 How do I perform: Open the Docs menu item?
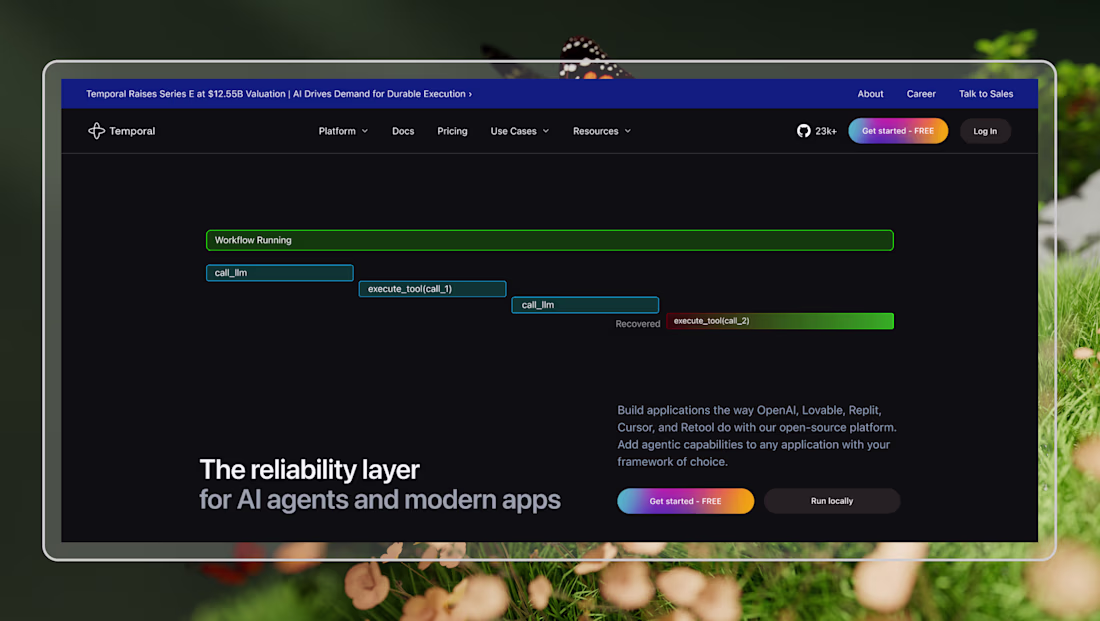(403, 131)
